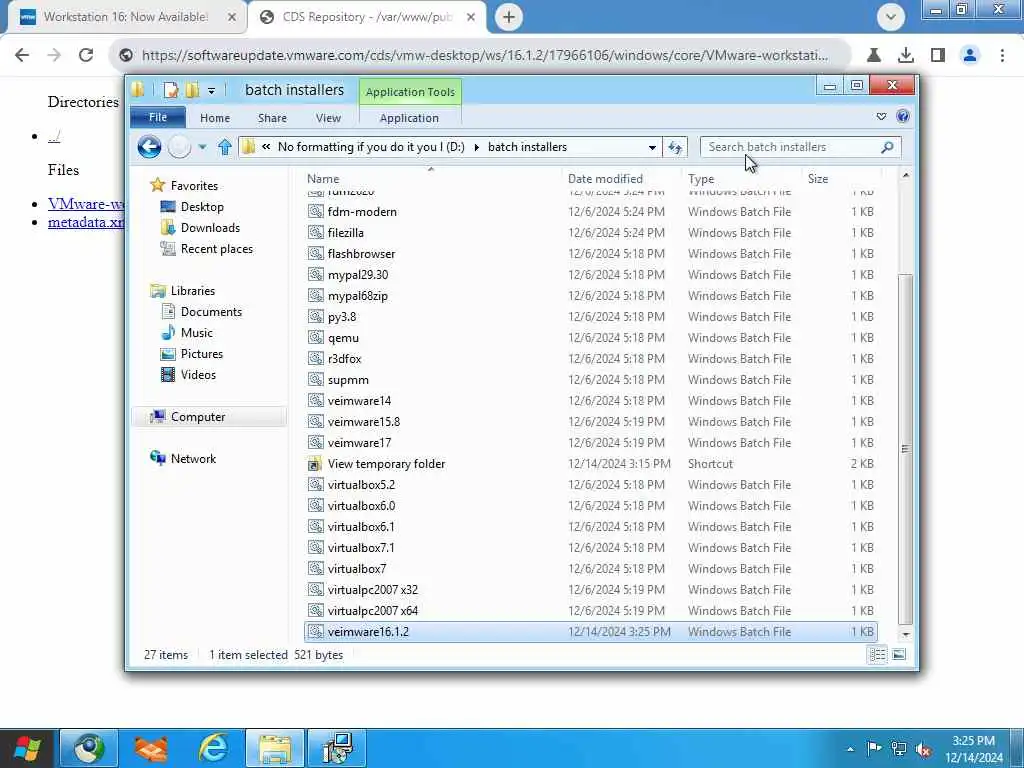Sort by Name column header

323,179
